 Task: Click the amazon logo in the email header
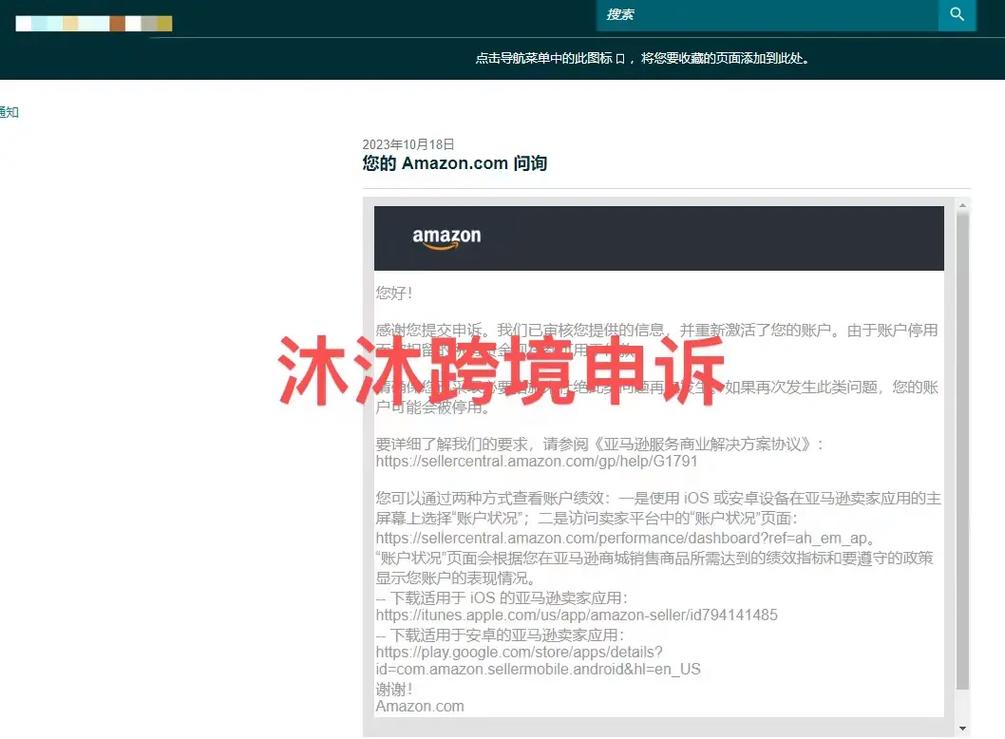447,237
